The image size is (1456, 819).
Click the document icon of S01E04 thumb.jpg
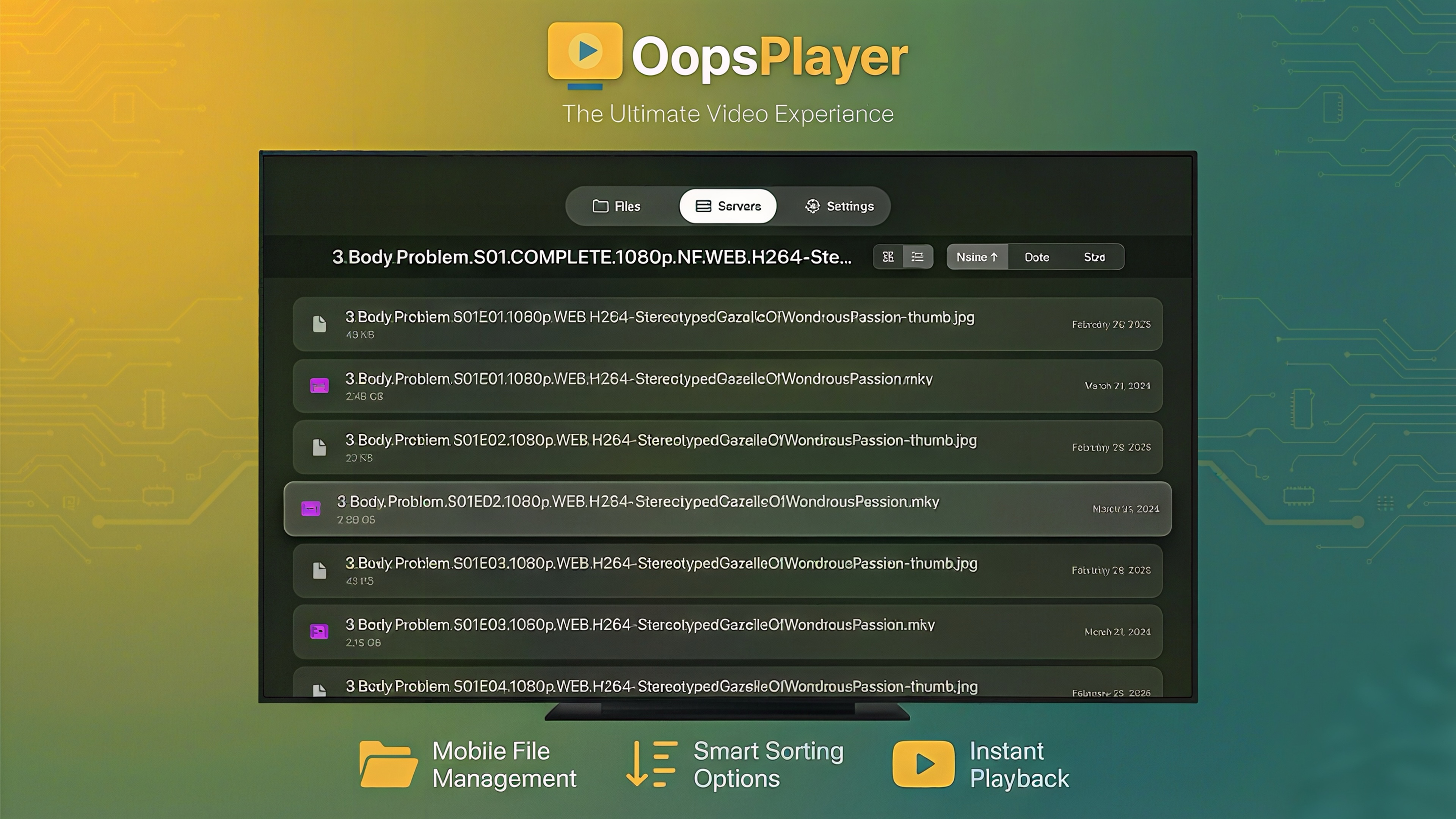pyautogui.click(x=319, y=690)
